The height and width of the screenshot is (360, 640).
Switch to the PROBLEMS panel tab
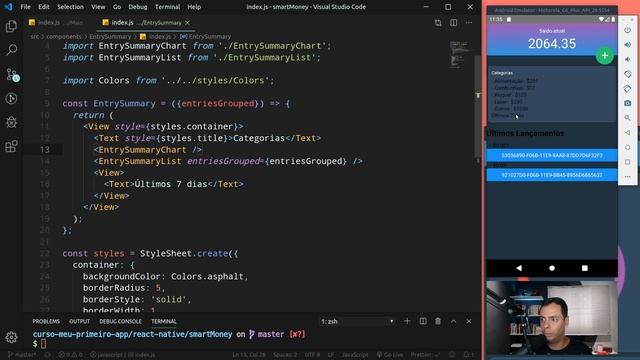pyautogui.click(x=46, y=322)
